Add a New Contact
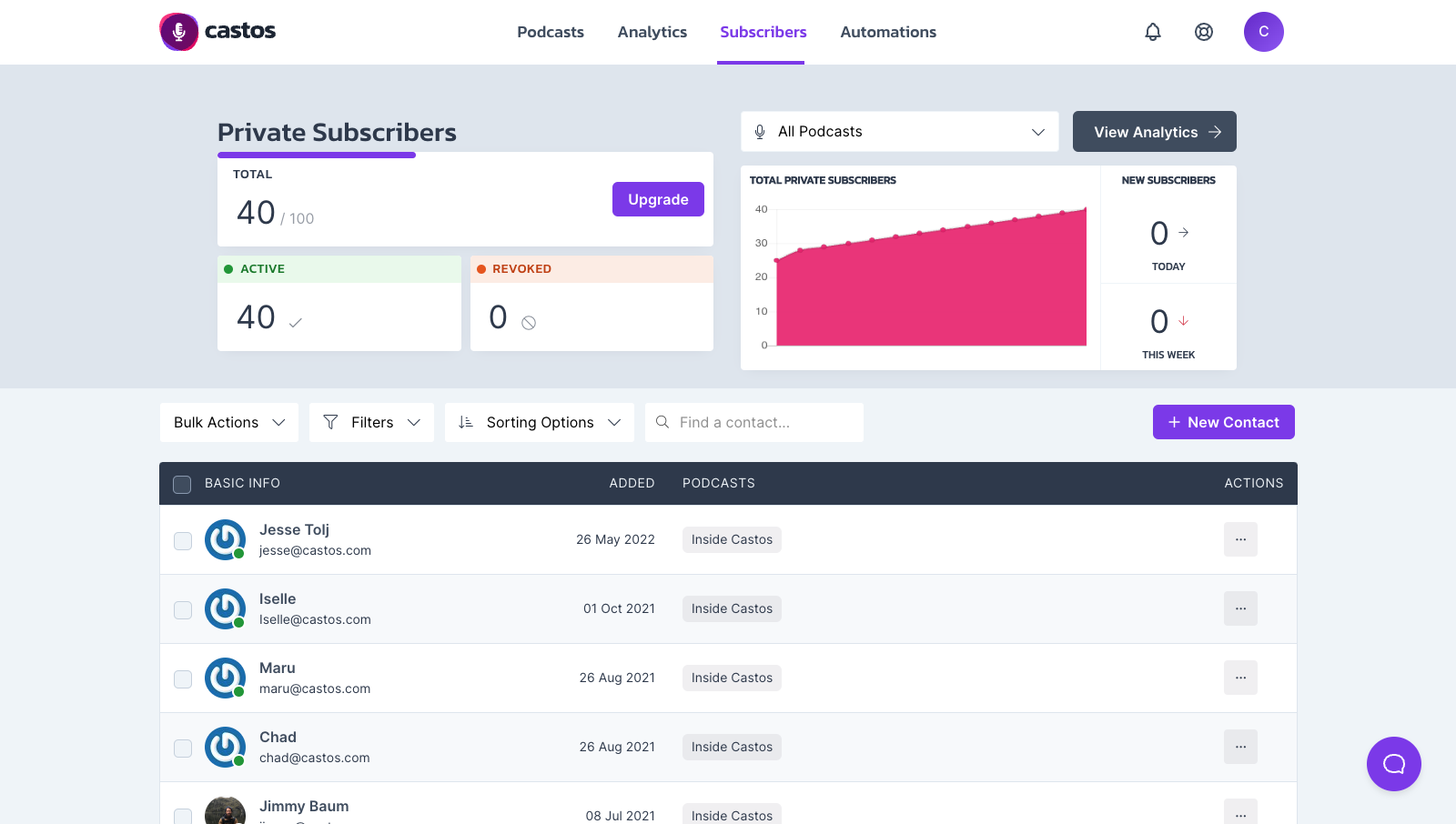 [1224, 422]
